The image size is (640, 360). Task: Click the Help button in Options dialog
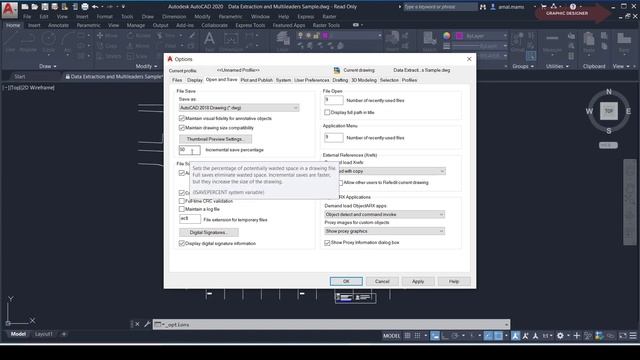(454, 281)
